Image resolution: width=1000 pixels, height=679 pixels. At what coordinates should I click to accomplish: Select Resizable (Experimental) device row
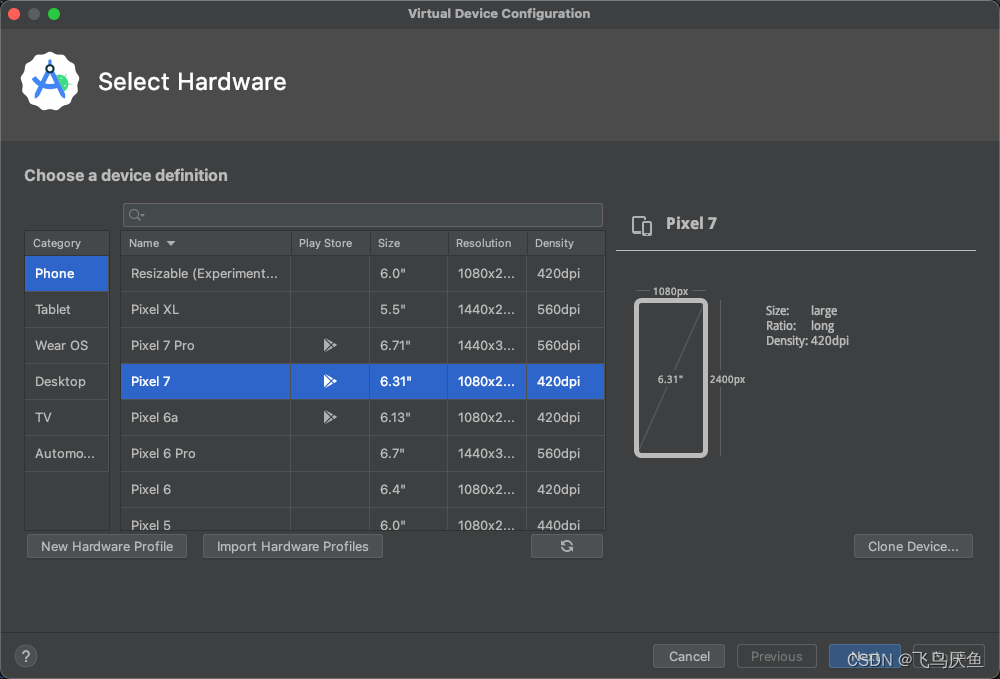(363, 274)
